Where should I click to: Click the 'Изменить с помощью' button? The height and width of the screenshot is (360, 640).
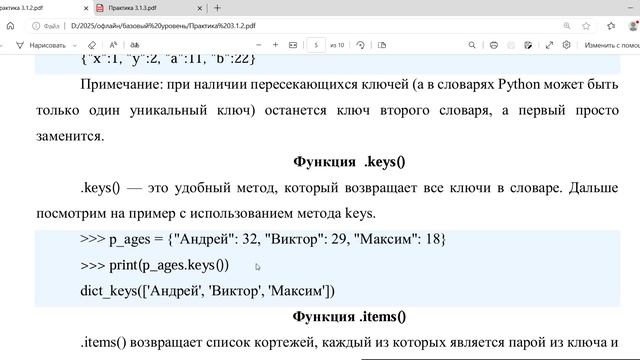click(612, 45)
